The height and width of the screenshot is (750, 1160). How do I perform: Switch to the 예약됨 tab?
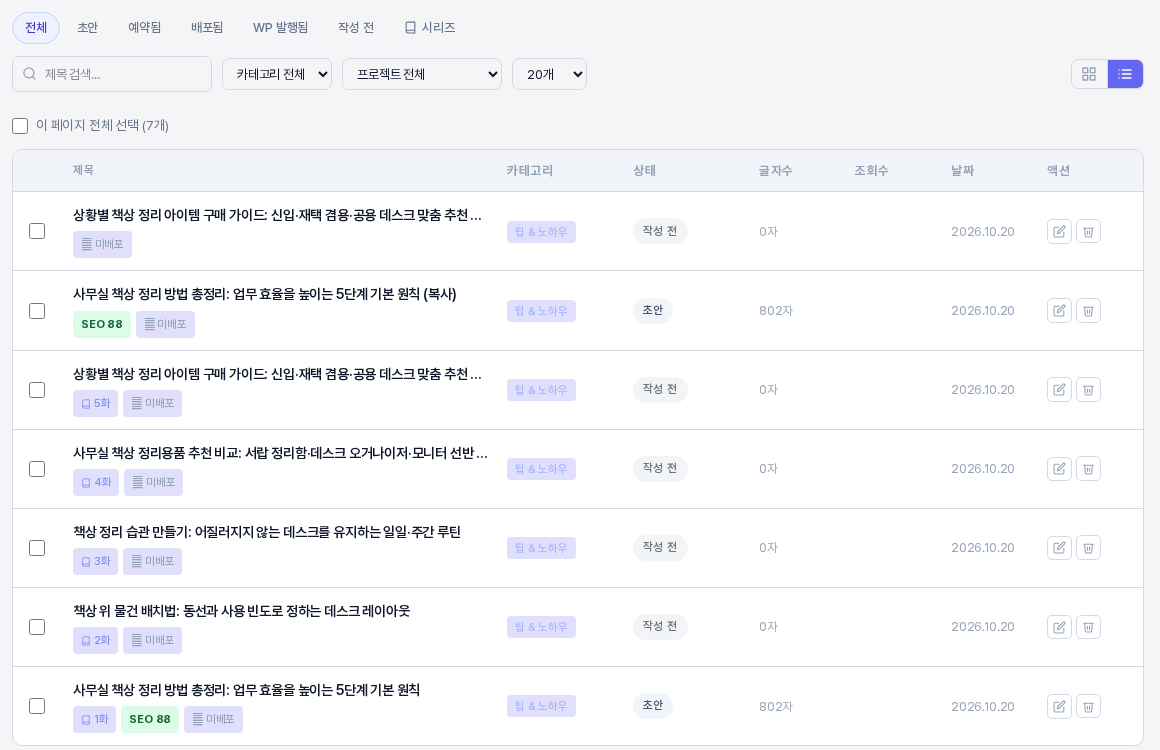click(144, 28)
